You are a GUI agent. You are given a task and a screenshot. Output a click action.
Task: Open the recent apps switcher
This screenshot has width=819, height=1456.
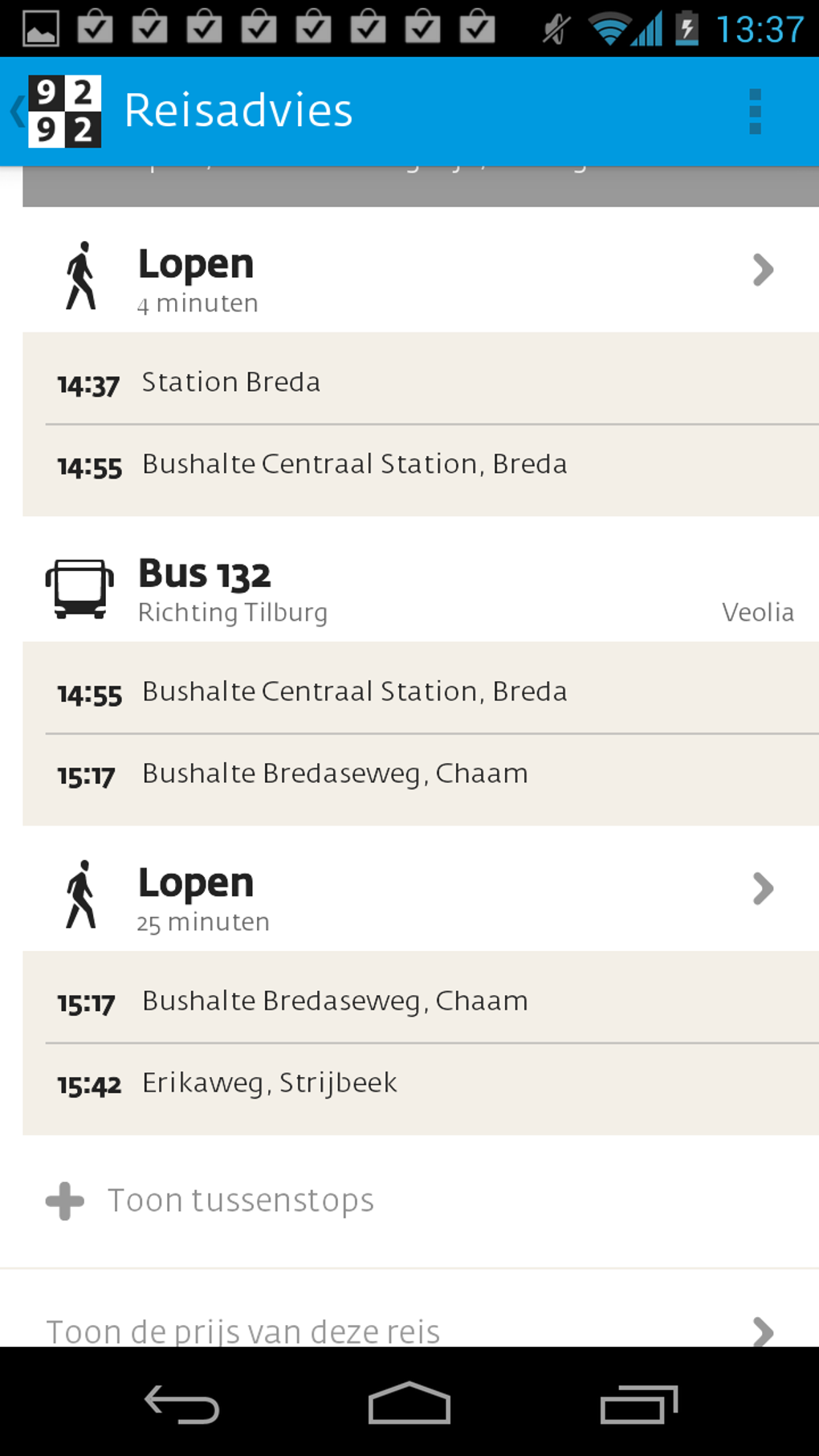[x=638, y=1404]
